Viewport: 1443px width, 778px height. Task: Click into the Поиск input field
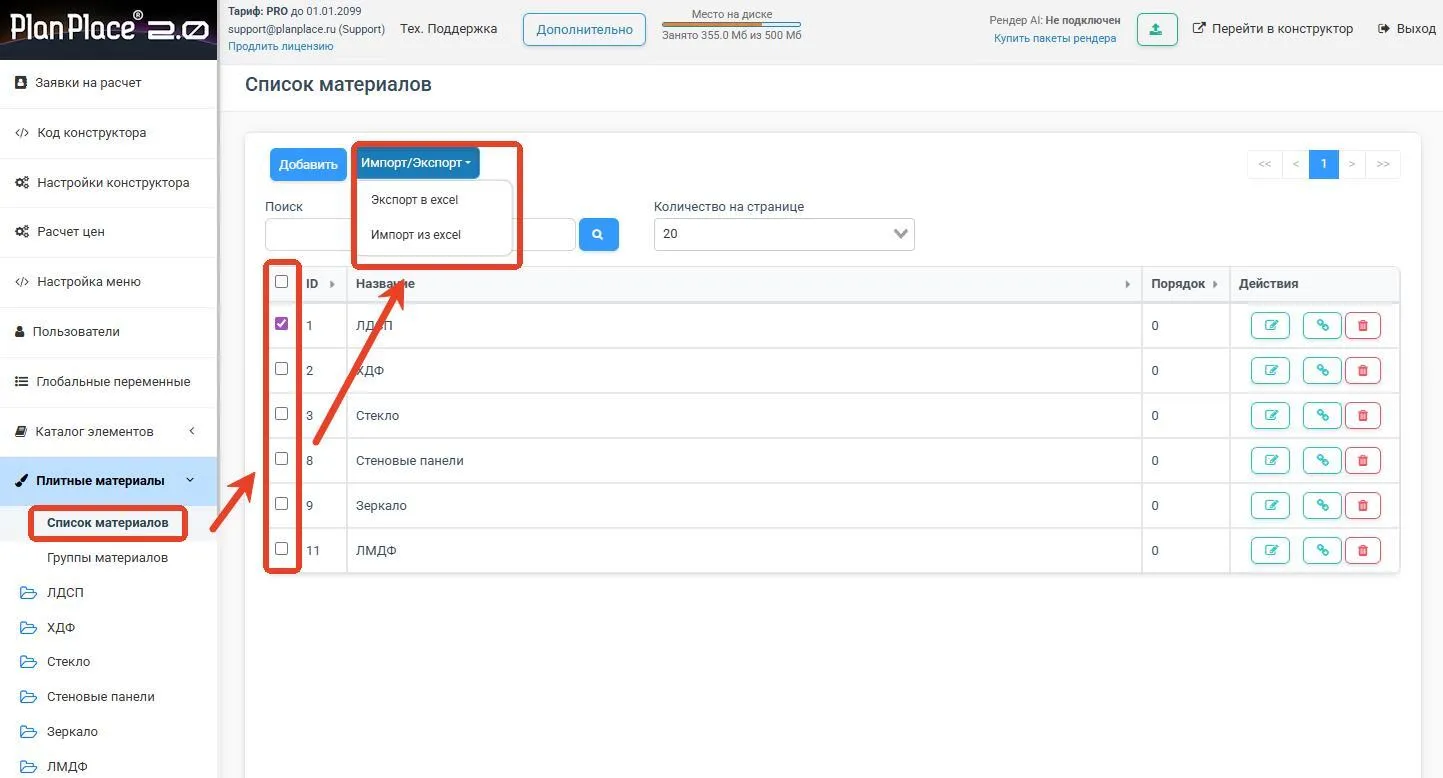420,234
